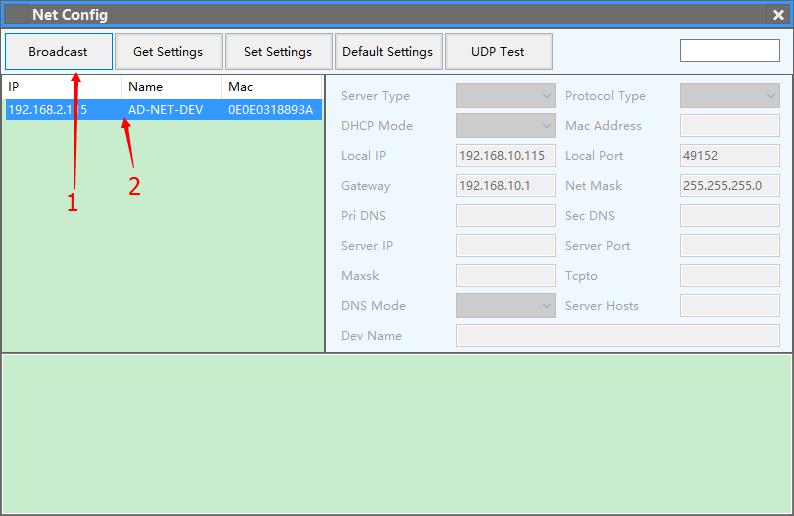This screenshot has width=794, height=516.
Task: Select the Net Mask input field
Action: (729, 186)
